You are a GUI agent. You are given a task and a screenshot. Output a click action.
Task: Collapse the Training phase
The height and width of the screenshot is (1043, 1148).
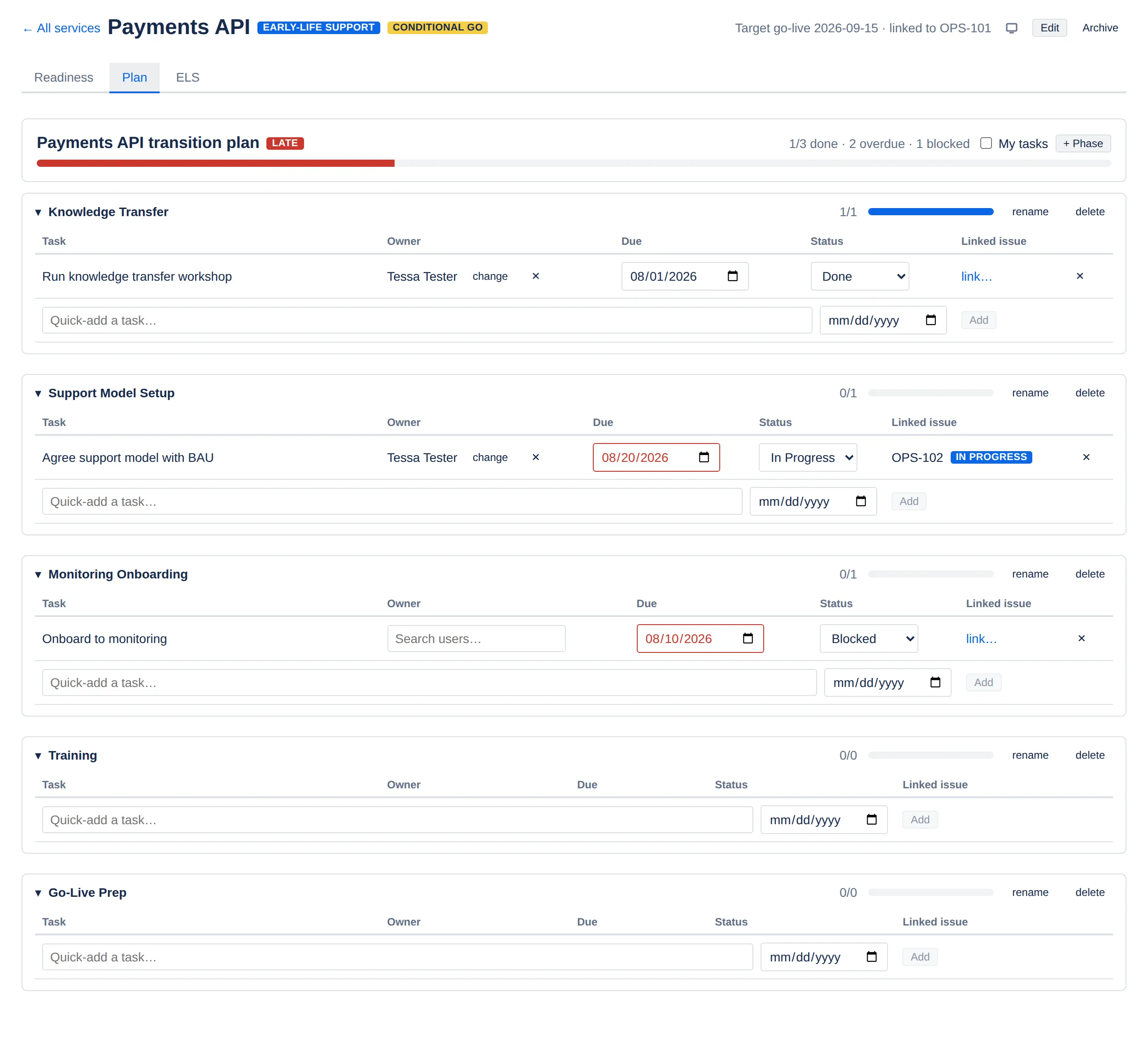(x=38, y=756)
